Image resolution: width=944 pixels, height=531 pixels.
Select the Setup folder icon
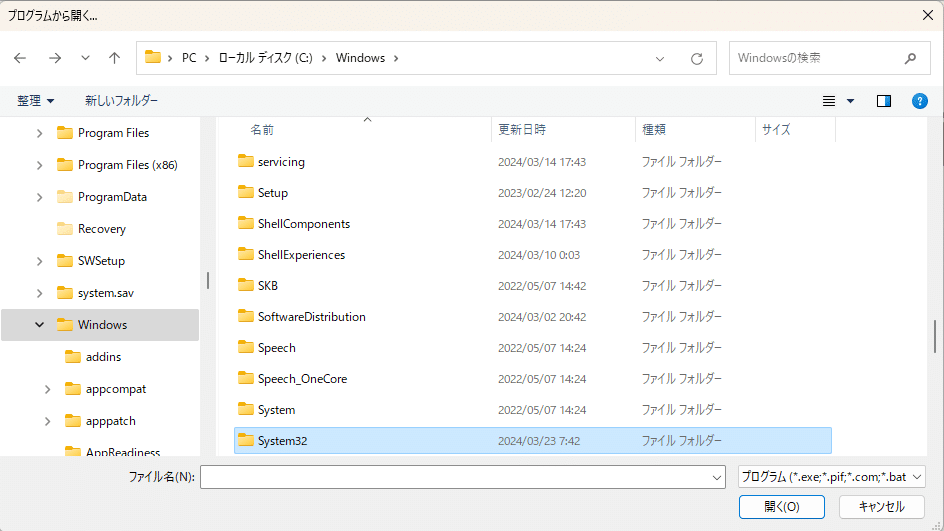(246, 192)
